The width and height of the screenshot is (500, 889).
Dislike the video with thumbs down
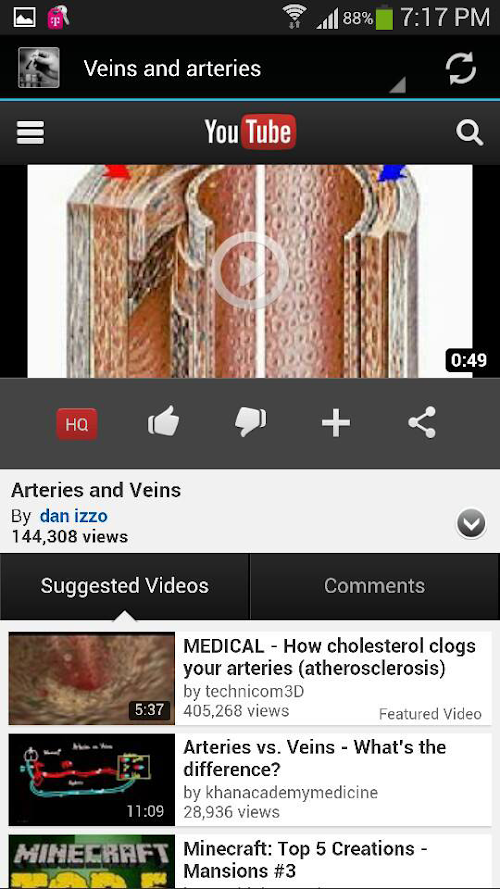coord(250,423)
